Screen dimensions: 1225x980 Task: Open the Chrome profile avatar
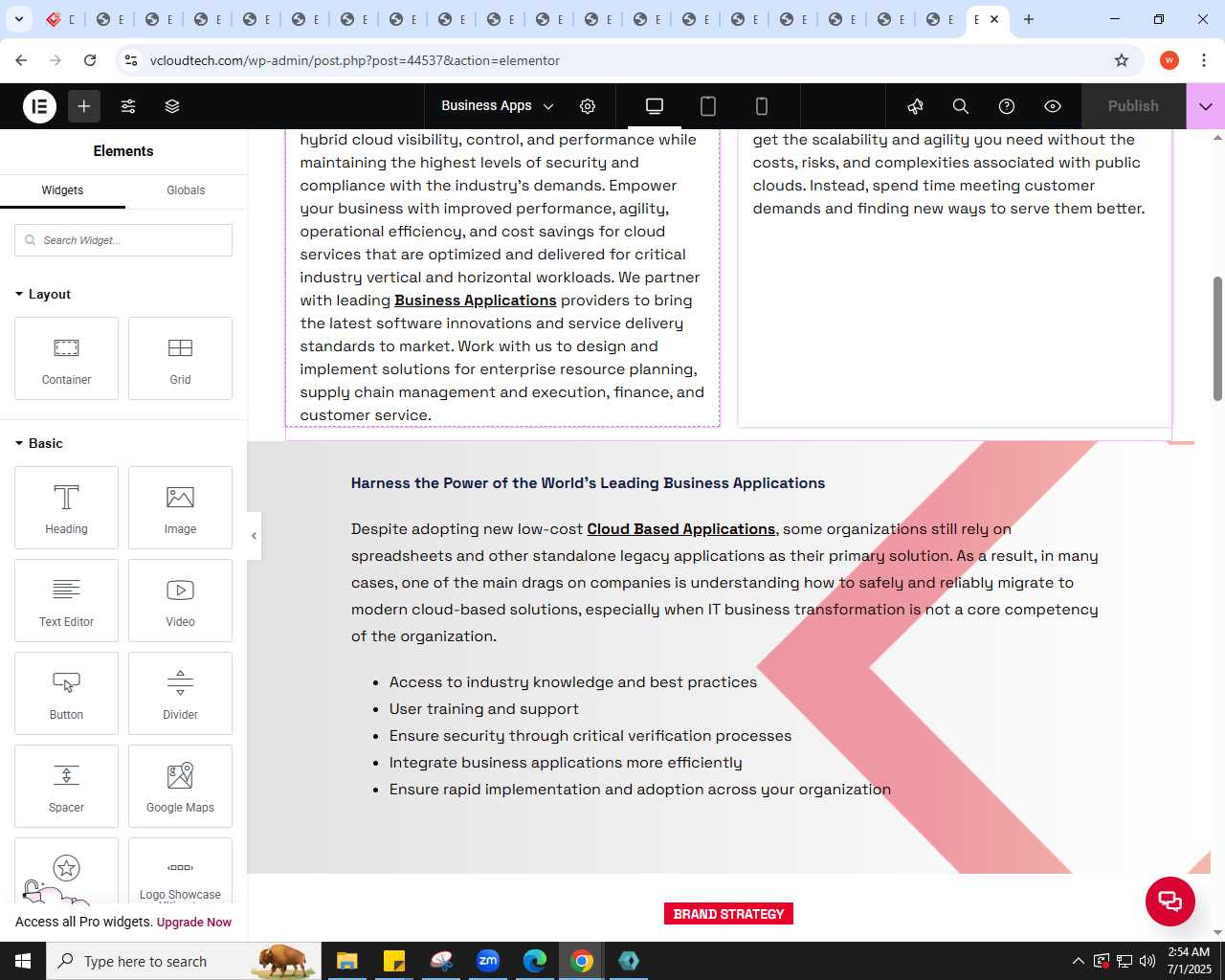click(x=1169, y=60)
